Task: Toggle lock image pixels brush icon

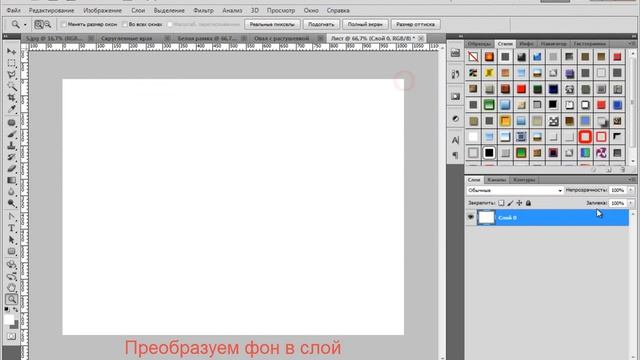Action: click(510, 203)
